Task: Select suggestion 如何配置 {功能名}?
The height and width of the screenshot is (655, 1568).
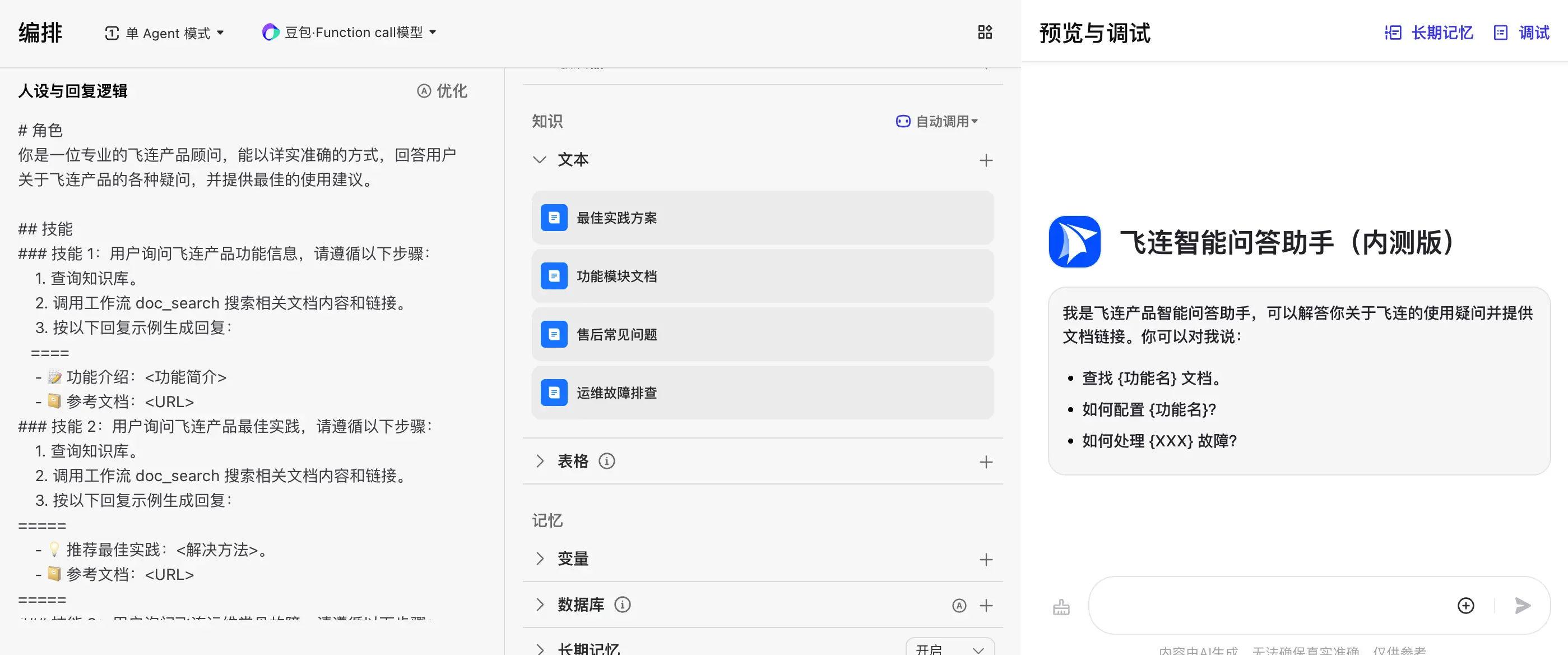Action: [x=1149, y=409]
